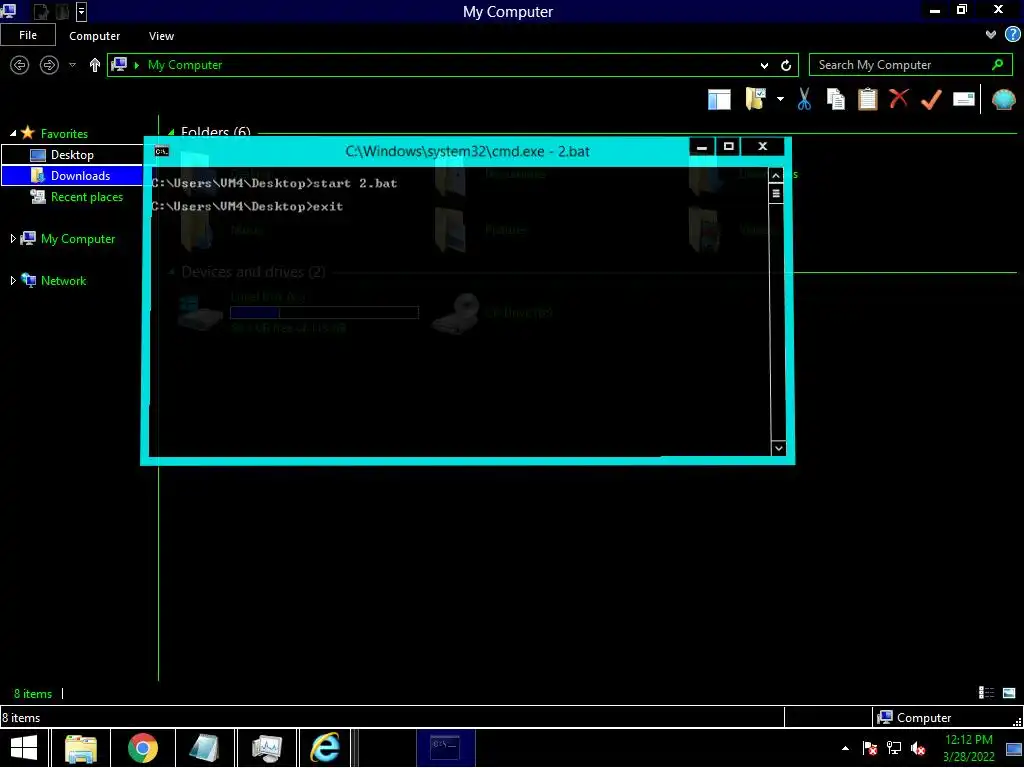Paste using the clipboard icon
This screenshot has width=1024, height=768.
click(x=867, y=99)
